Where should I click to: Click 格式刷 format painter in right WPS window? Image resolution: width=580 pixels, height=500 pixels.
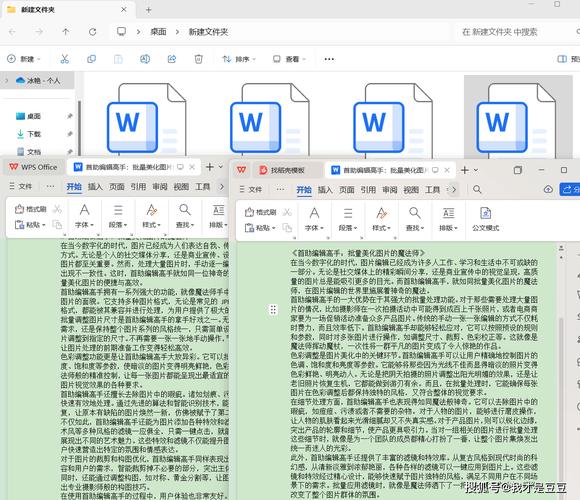click(261, 212)
